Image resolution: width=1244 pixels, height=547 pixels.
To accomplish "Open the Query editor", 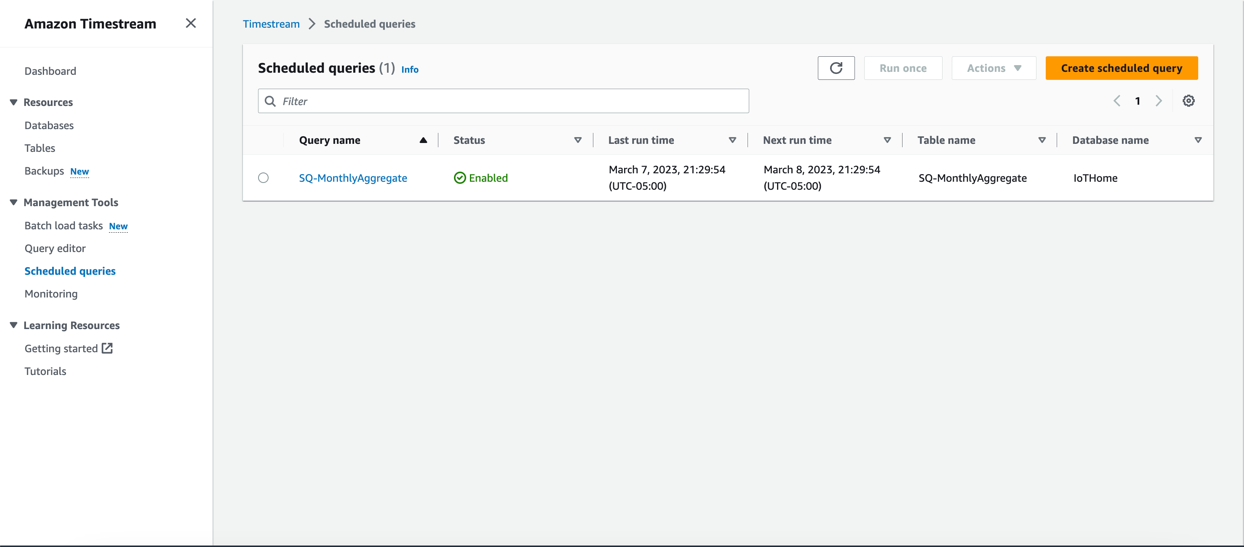I will [55, 248].
